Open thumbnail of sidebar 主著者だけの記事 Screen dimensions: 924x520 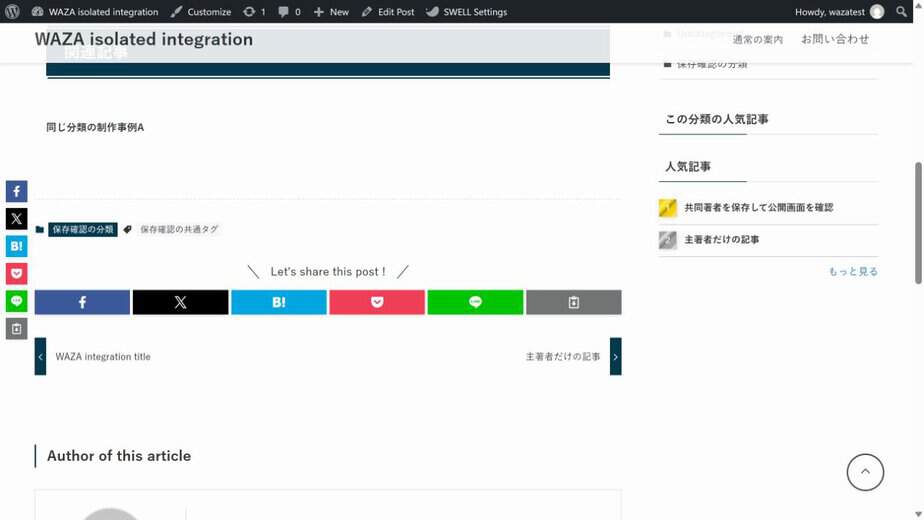(x=668, y=239)
